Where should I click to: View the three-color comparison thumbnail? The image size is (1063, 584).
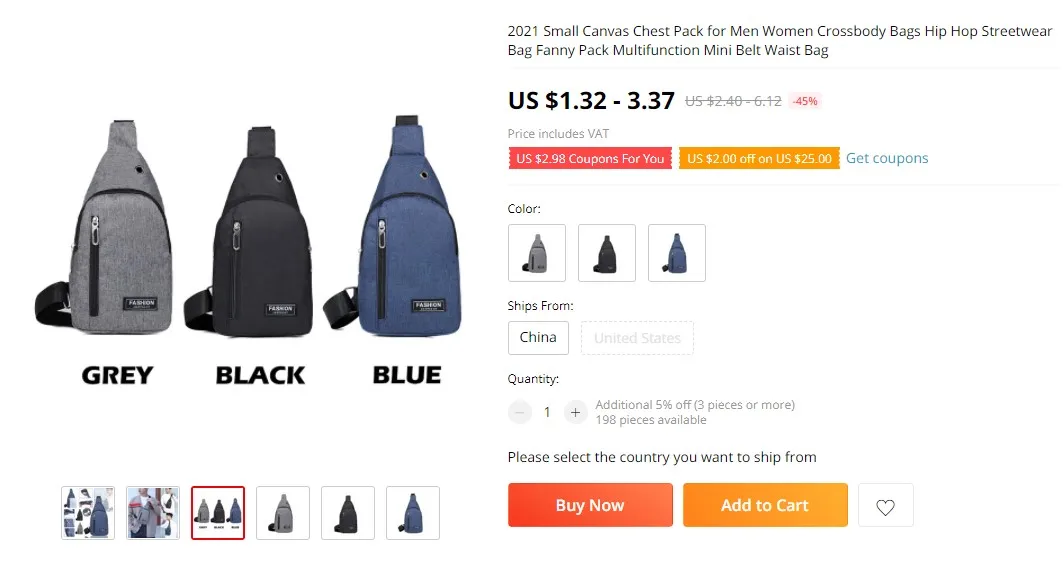(218, 513)
